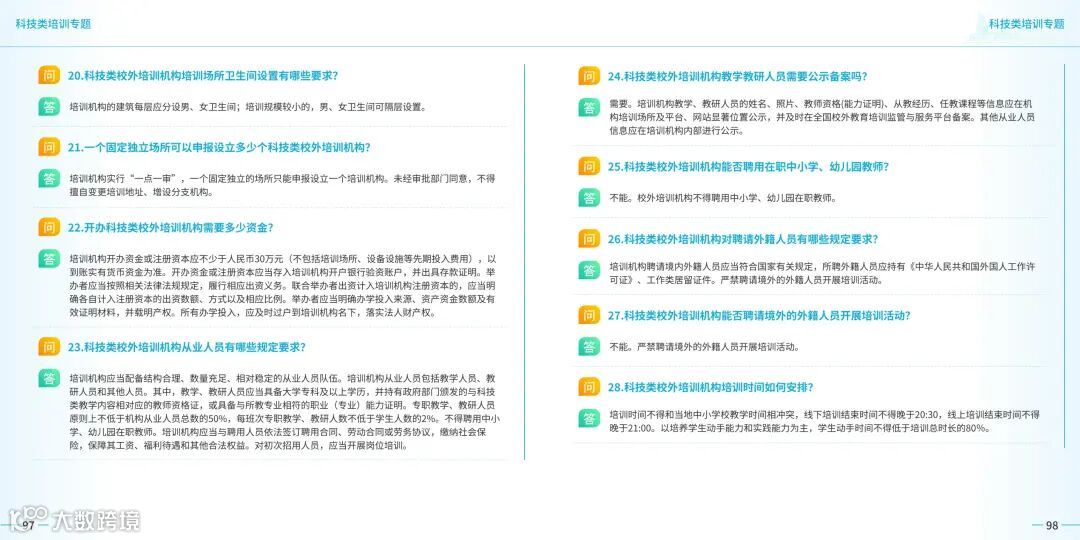1080x540 pixels.
Task: Click the green 答 icon under question 28
Action: (x=588, y=418)
